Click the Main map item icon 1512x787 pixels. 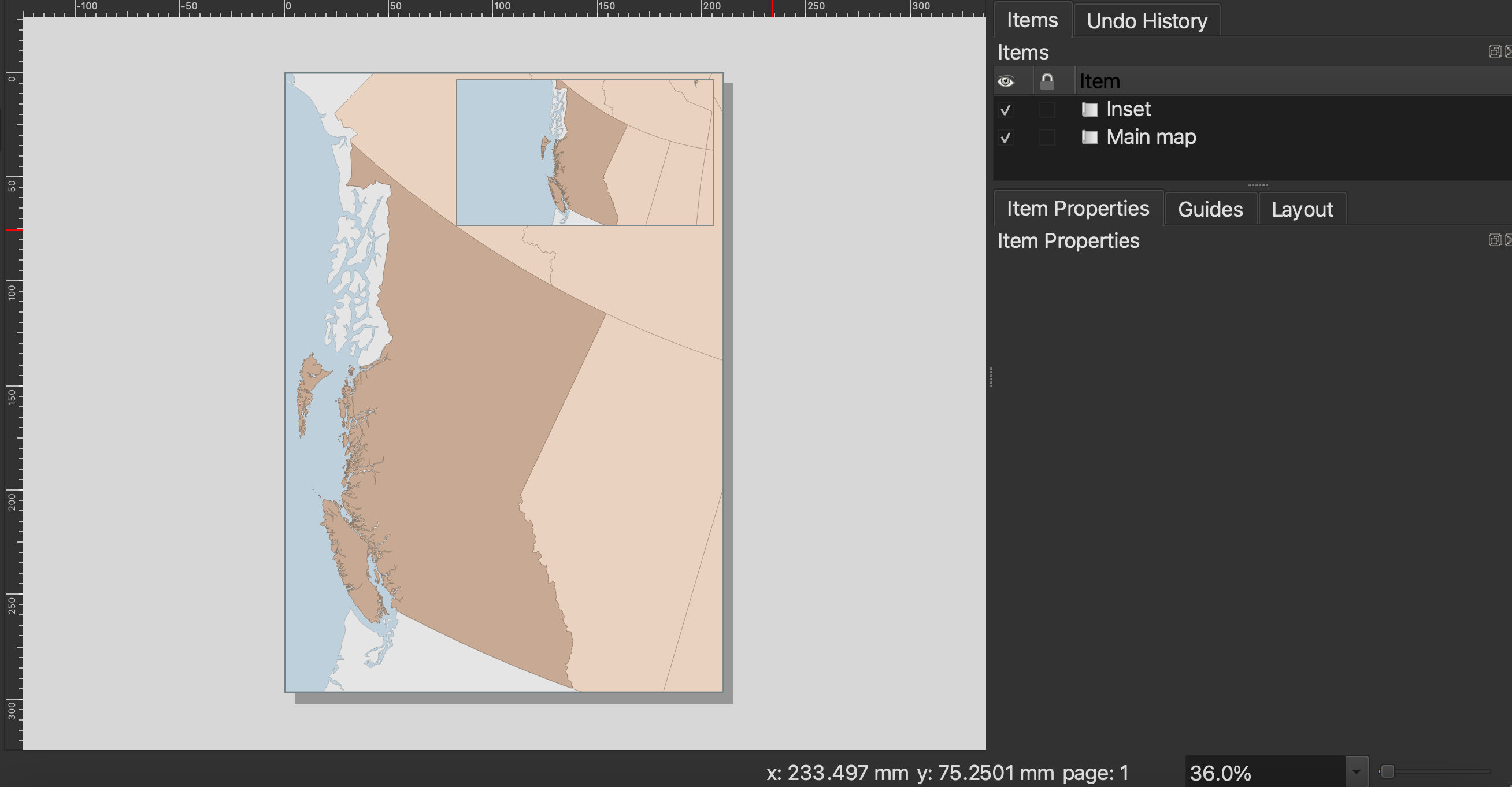point(1089,138)
